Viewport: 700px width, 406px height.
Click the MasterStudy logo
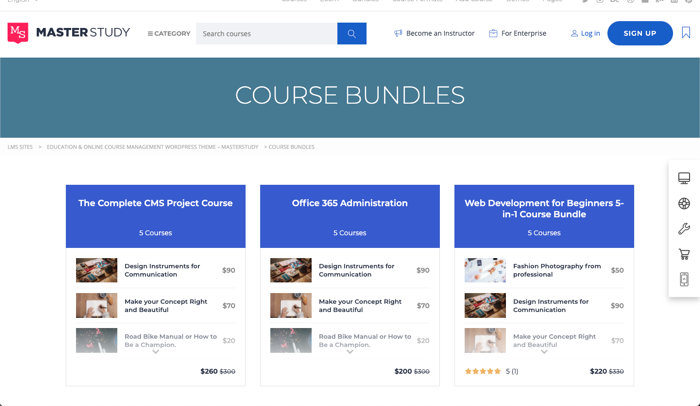[69, 33]
